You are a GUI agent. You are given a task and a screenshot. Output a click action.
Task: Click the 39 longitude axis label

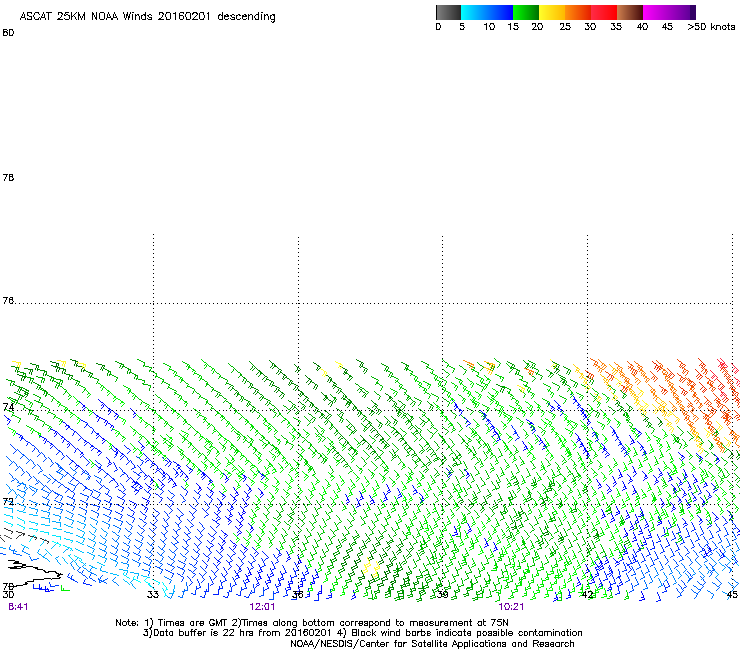[442, 595]
